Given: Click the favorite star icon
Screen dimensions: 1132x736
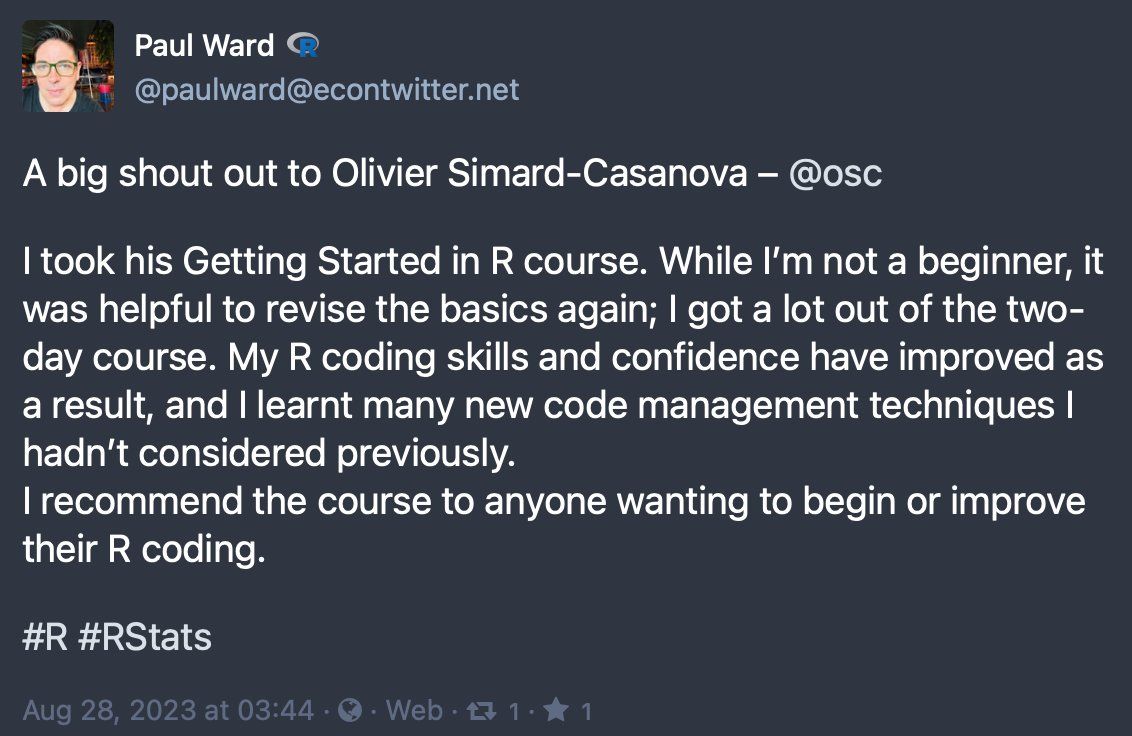Looking at the screenshot, I should (x=557, y=710).
